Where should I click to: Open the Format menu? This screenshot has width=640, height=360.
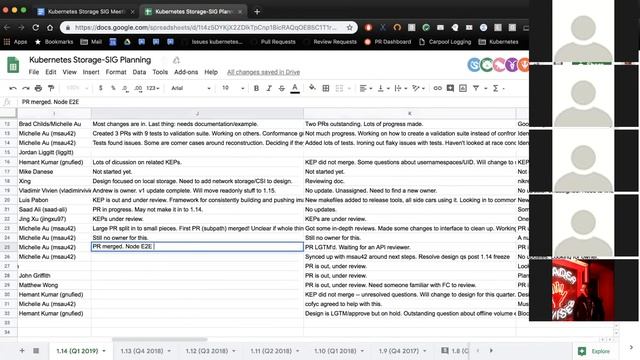116,72
